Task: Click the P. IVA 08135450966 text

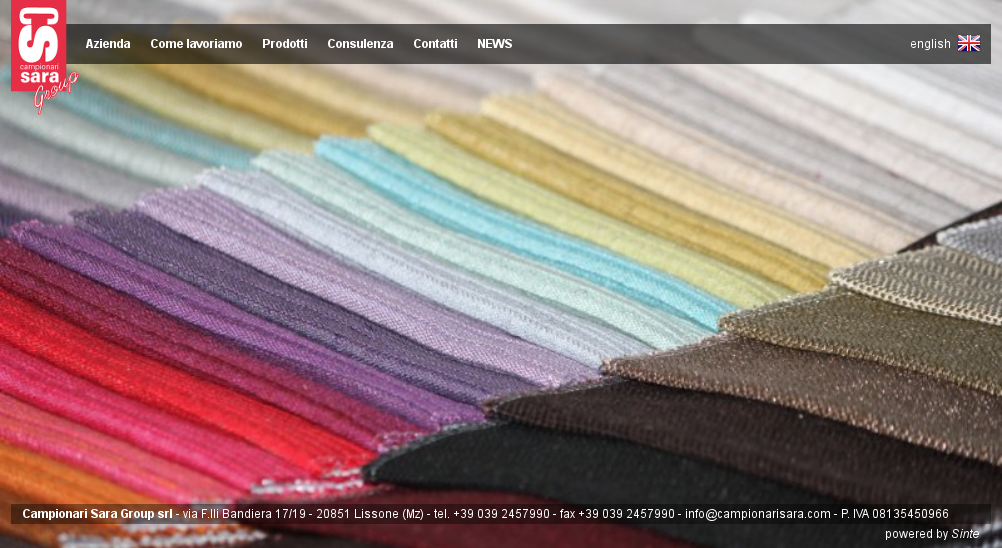Action: pos(895,514)
